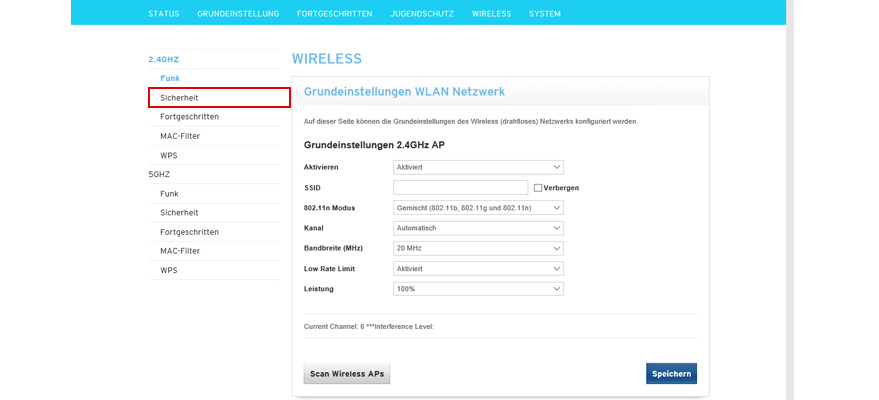The image size is (879, 400).
Task: Expand the 5GHZ sidebar section header
Action: (x=159, y=174)
